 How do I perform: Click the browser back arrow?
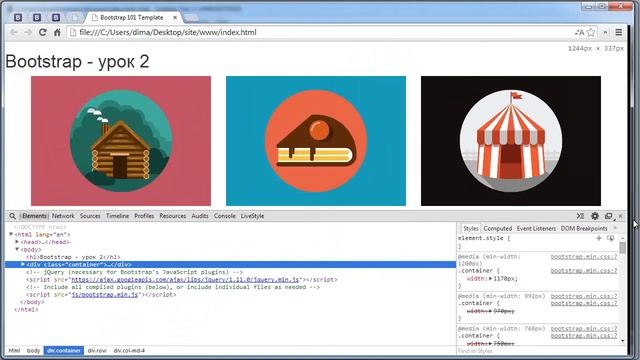click(13, 32)
